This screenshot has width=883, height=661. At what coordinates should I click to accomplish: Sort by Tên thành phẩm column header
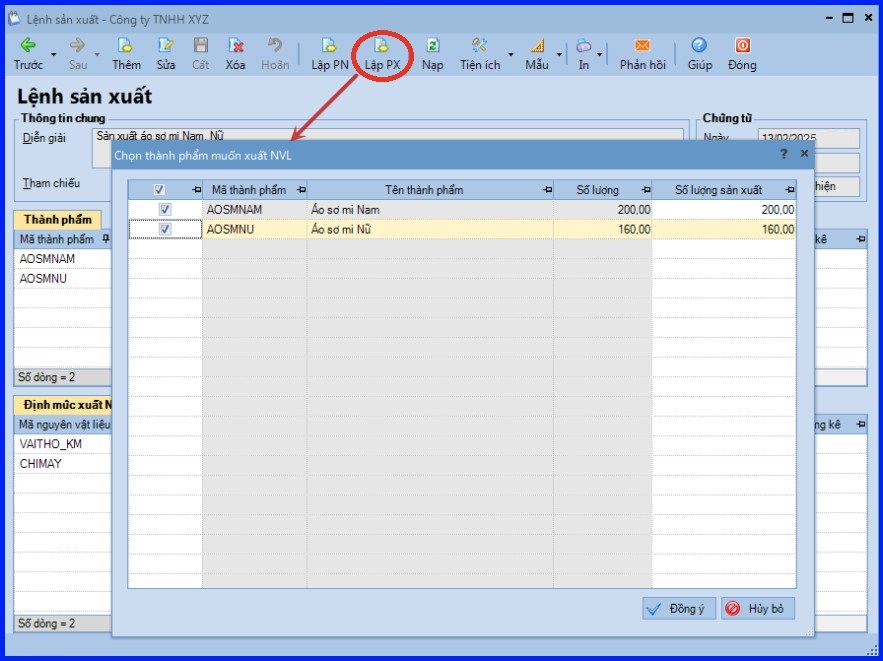pos(424,190)
